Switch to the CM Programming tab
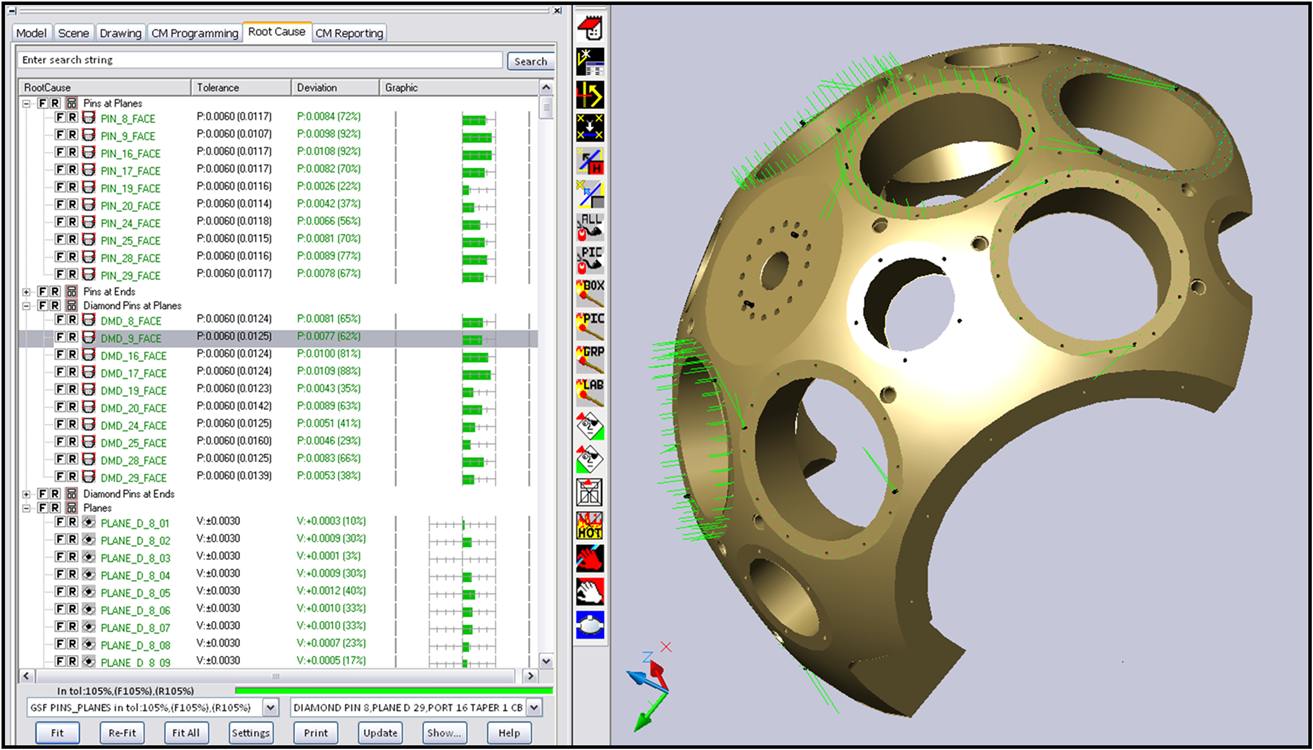Screen dimensions: 1313x750 [195, 33]
